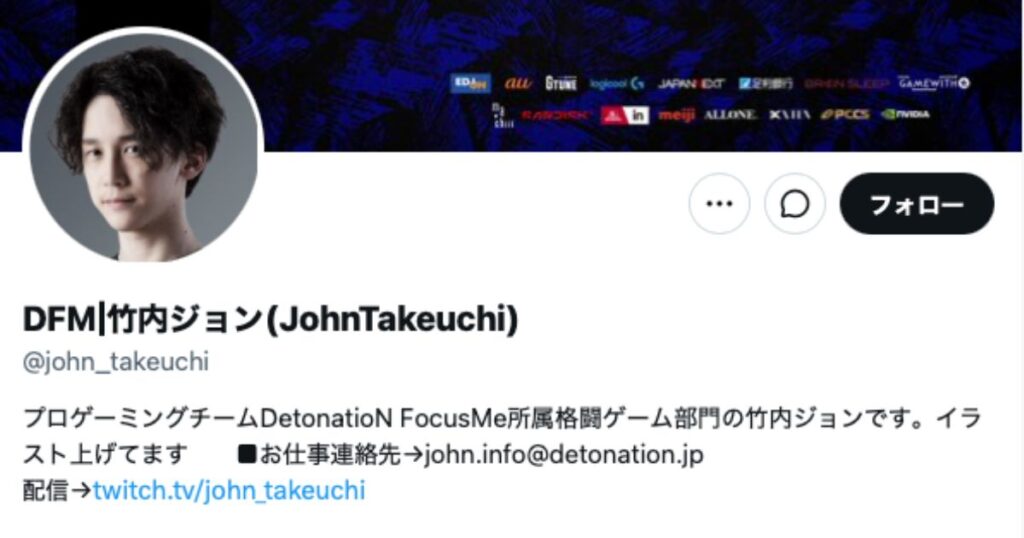The image size is (1024, 538).
Task: Click the meiji logo in the banner
Action: [676, 116]
